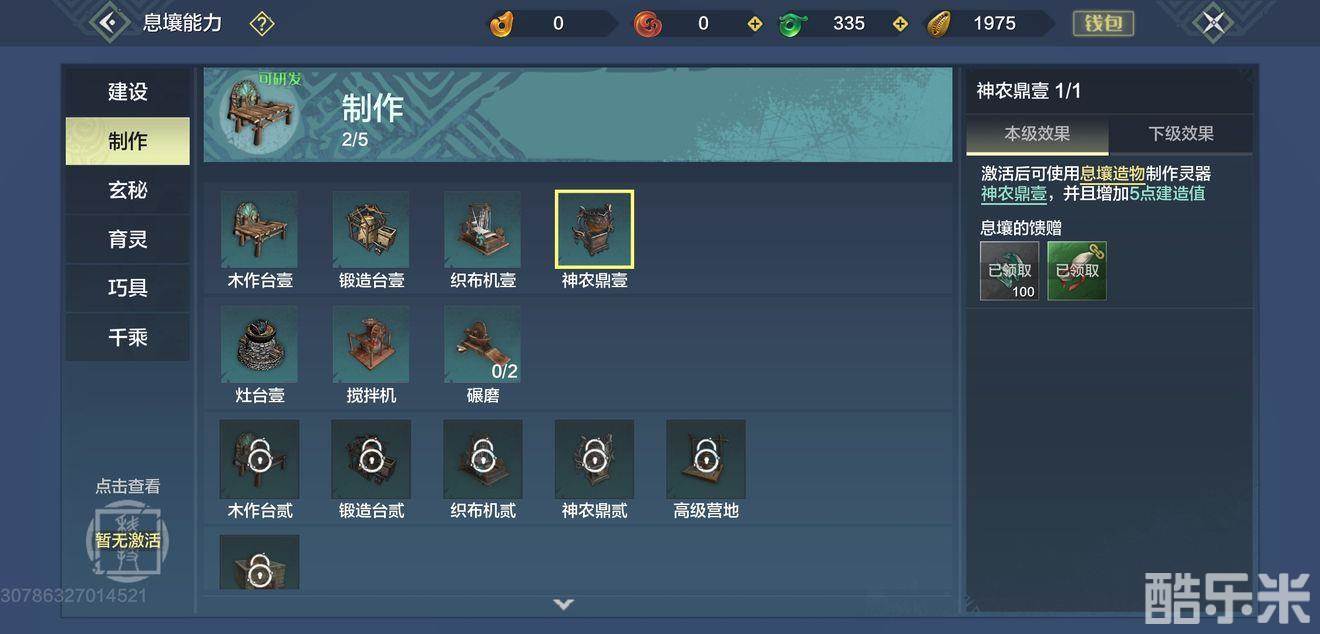Open the 神农鼎壹 link in description
Viewport: 1320px width, 634px height.
(x=1014, y=194)
